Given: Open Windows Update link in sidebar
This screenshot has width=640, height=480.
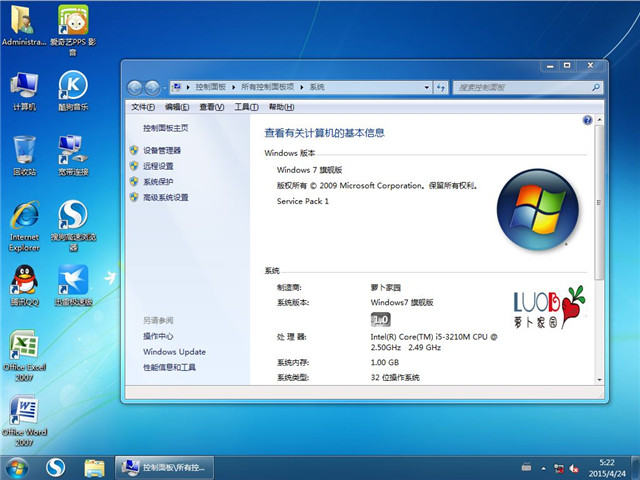Looking at the screenshot, I should (174, 352).
